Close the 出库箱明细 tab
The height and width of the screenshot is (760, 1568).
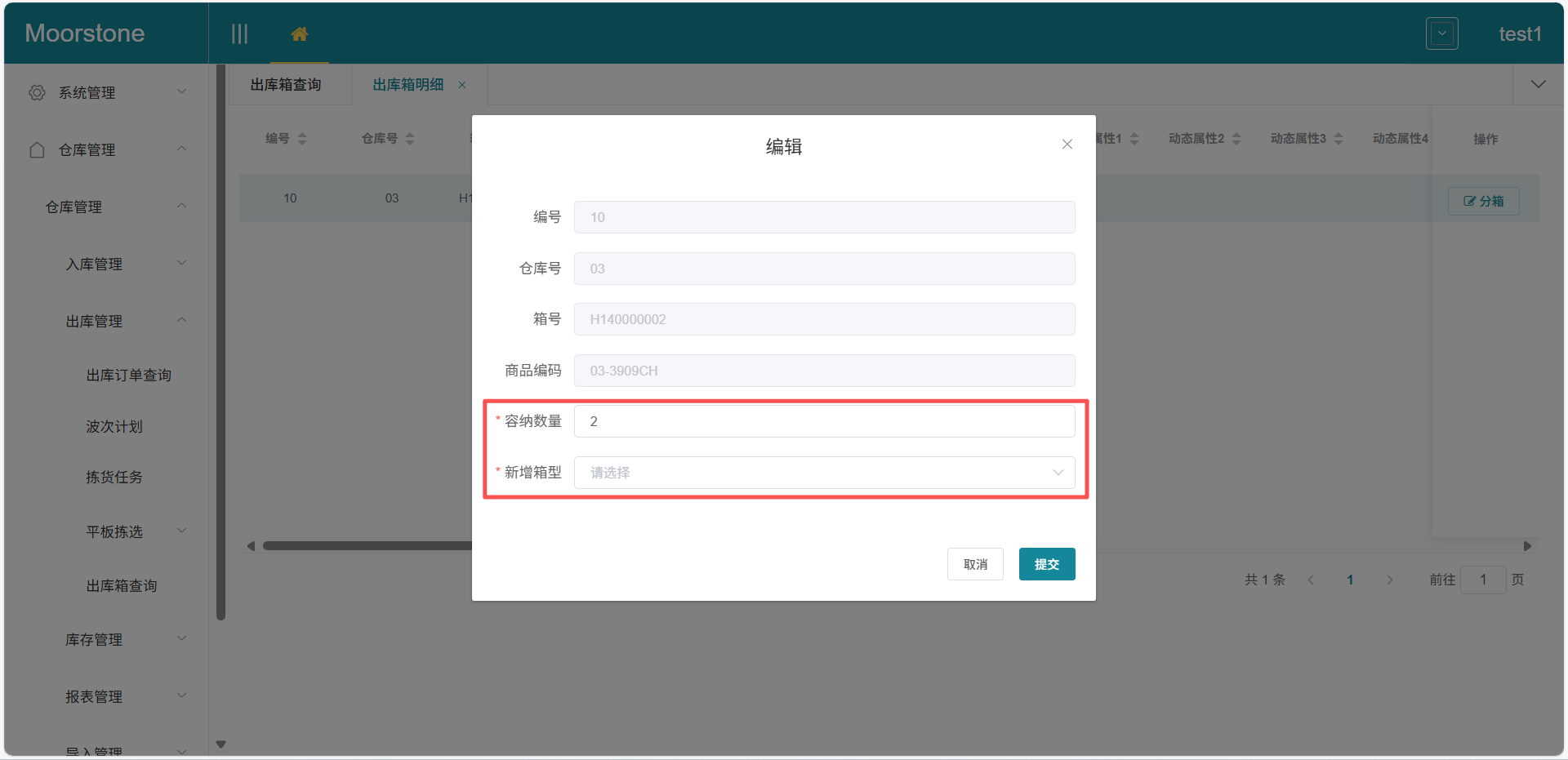[x=462, y=84]
